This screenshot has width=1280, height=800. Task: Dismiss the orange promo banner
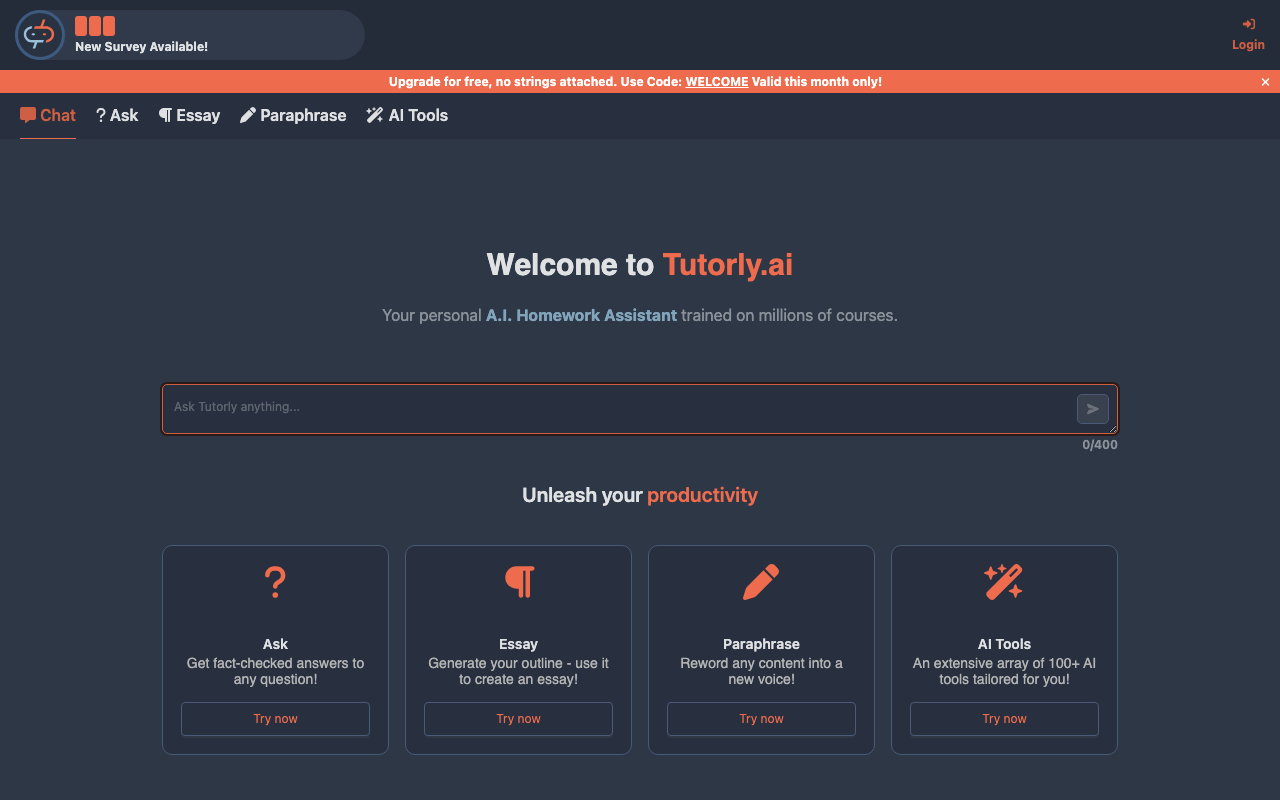pos(1265,82)
